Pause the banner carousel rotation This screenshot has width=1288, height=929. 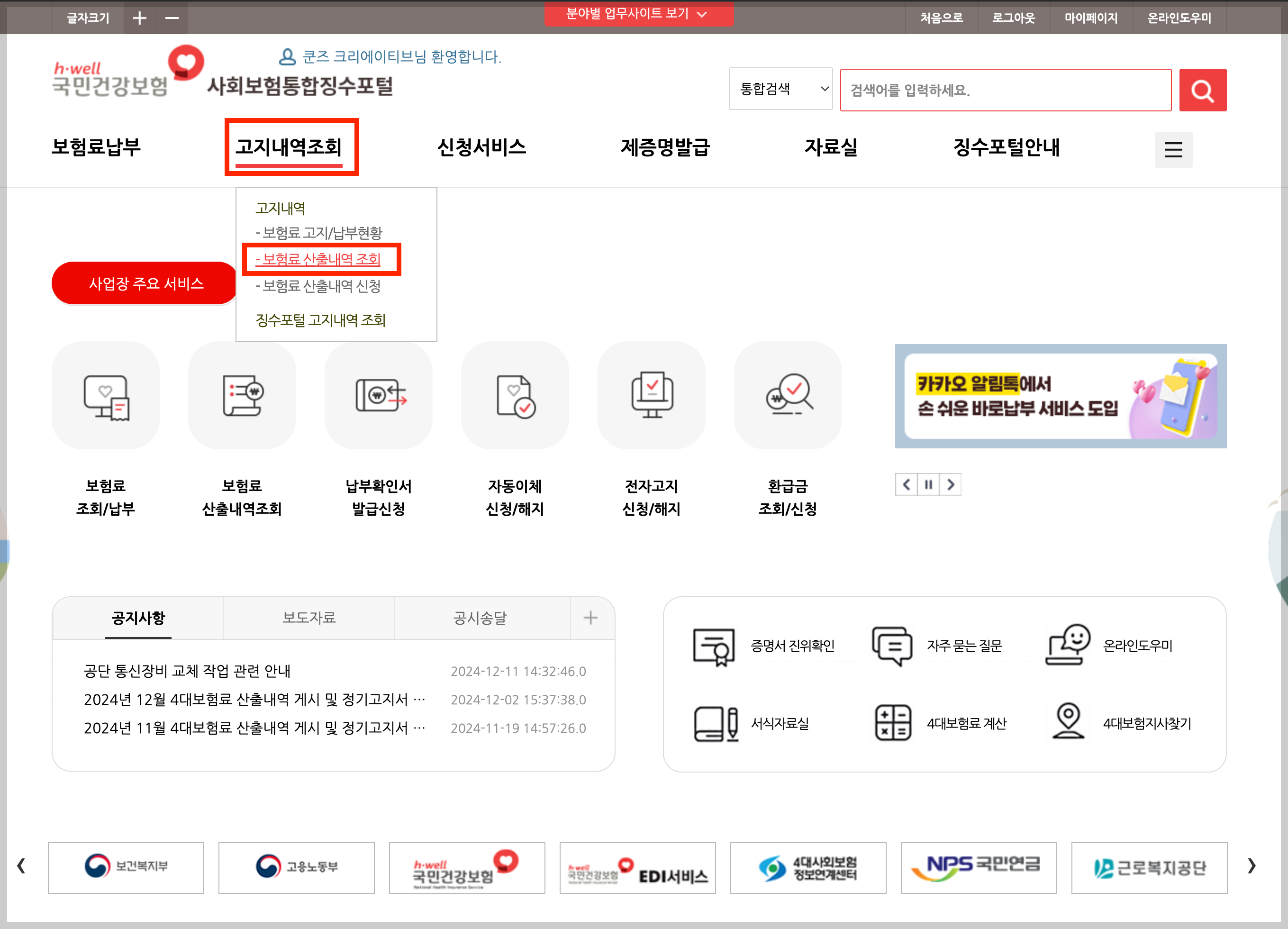(x=928, y=485)
